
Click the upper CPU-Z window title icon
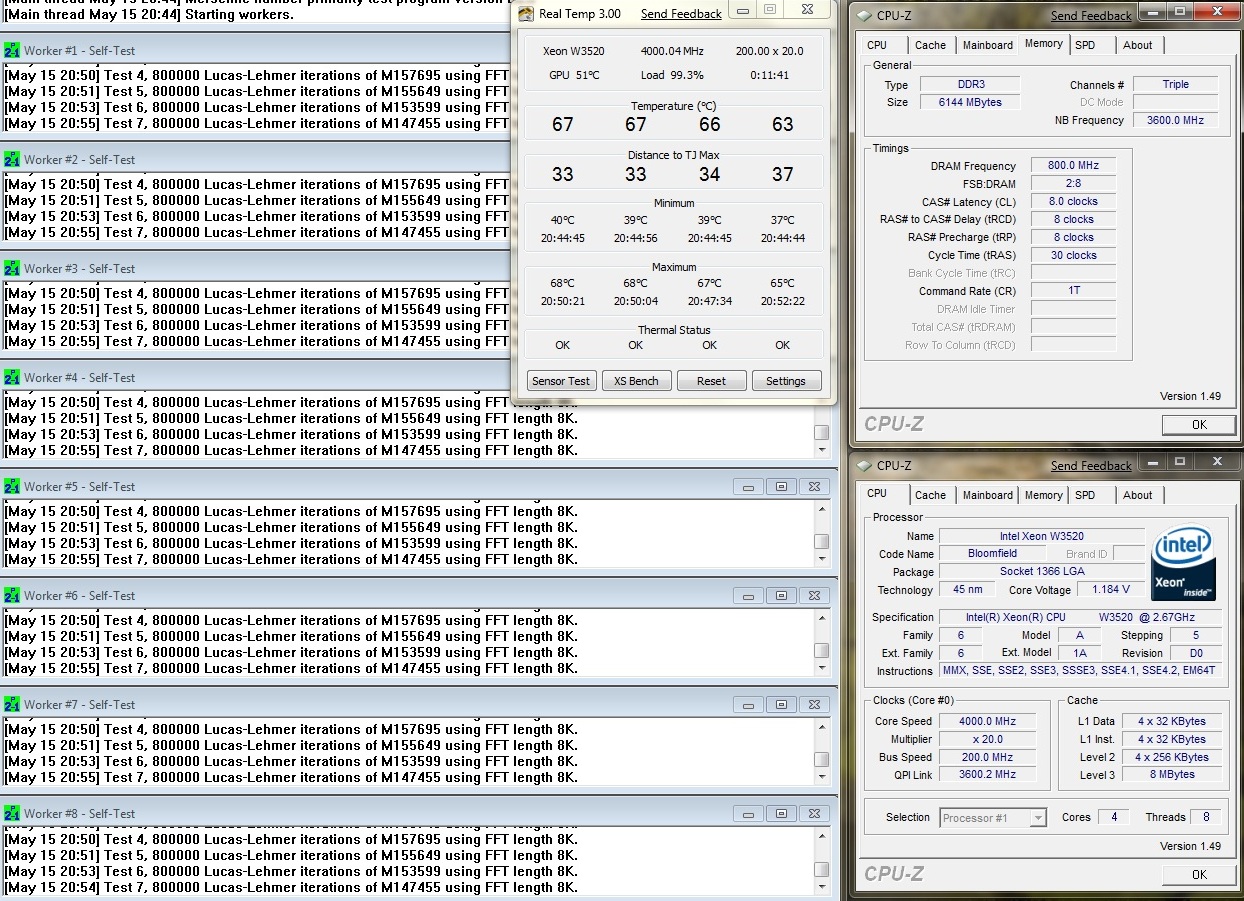coord(862,15)
